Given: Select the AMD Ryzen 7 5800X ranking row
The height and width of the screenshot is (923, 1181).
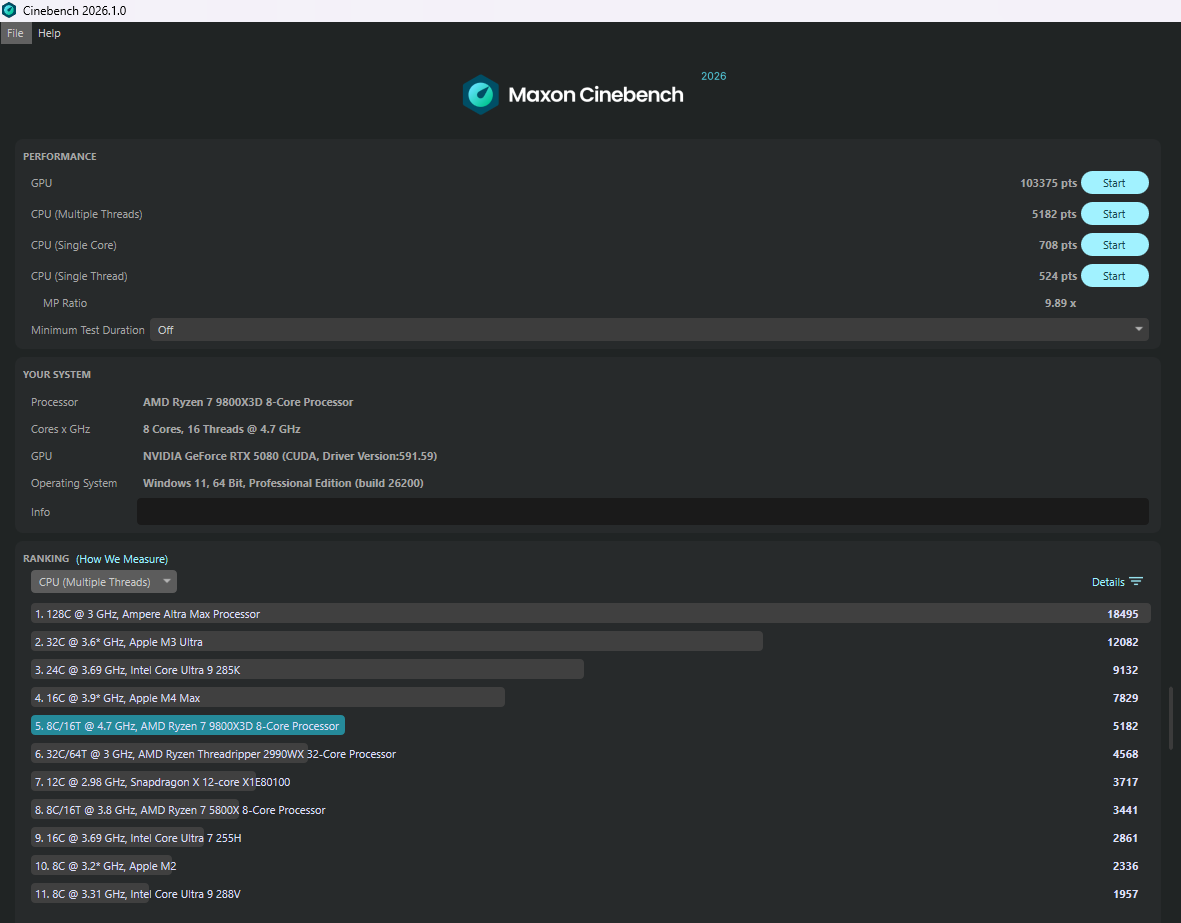Looking at the screenshot, I should 590,810.
